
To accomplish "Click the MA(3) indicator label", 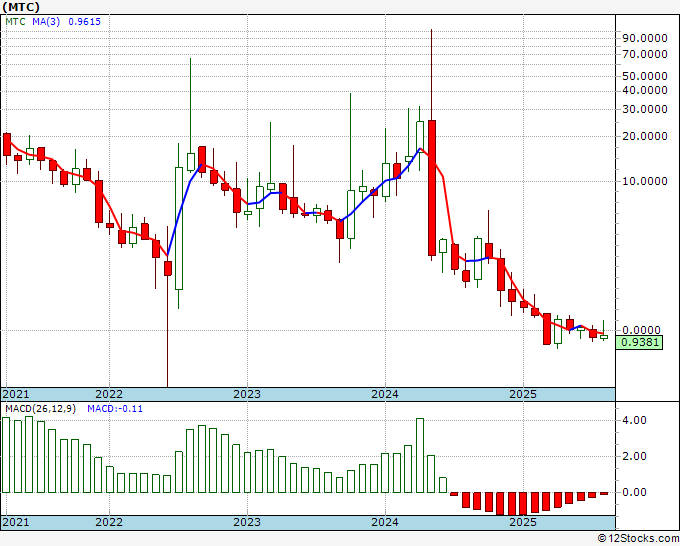I will [46, 21].
